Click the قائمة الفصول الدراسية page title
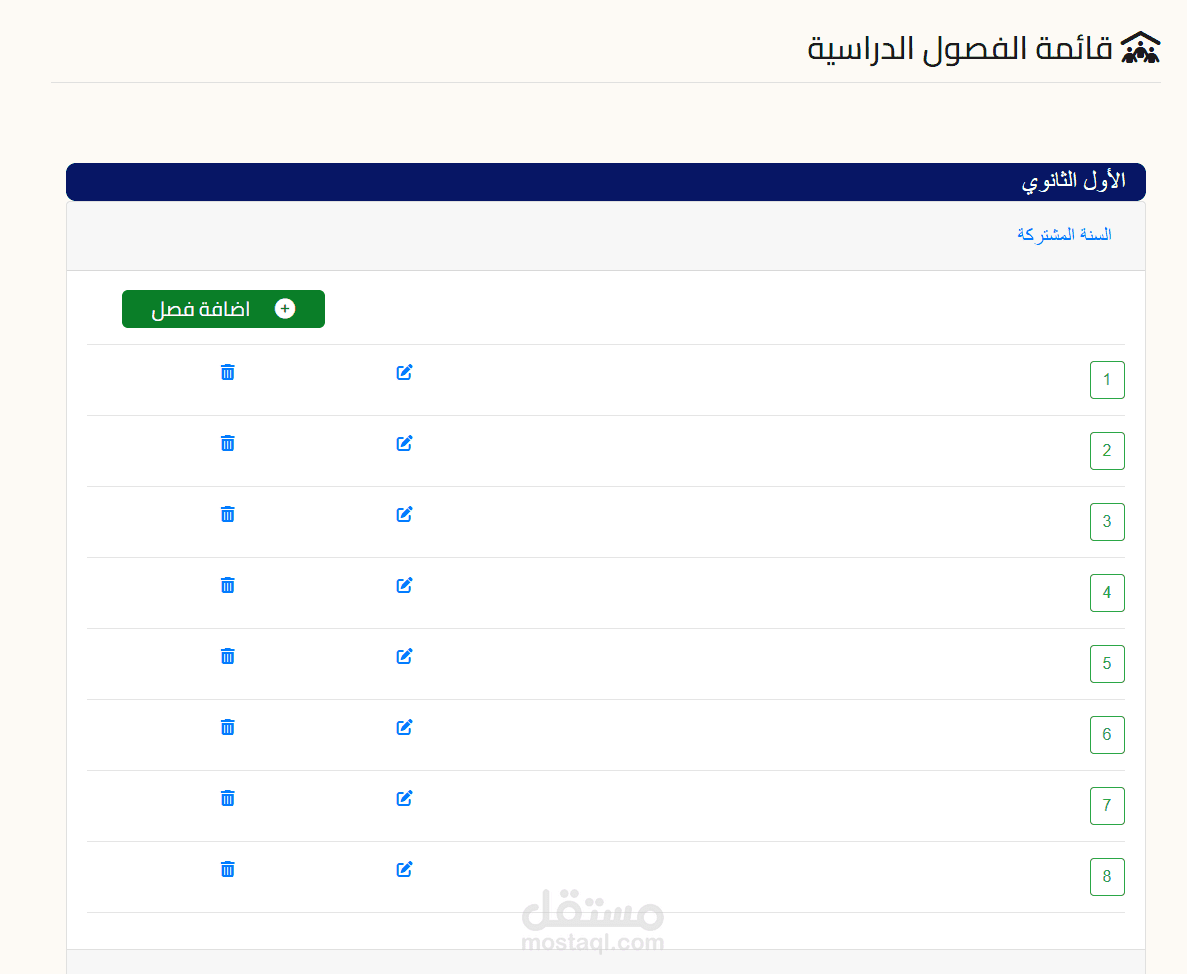Viewport: 1187px width, 974px height. (x=960, y=49)
